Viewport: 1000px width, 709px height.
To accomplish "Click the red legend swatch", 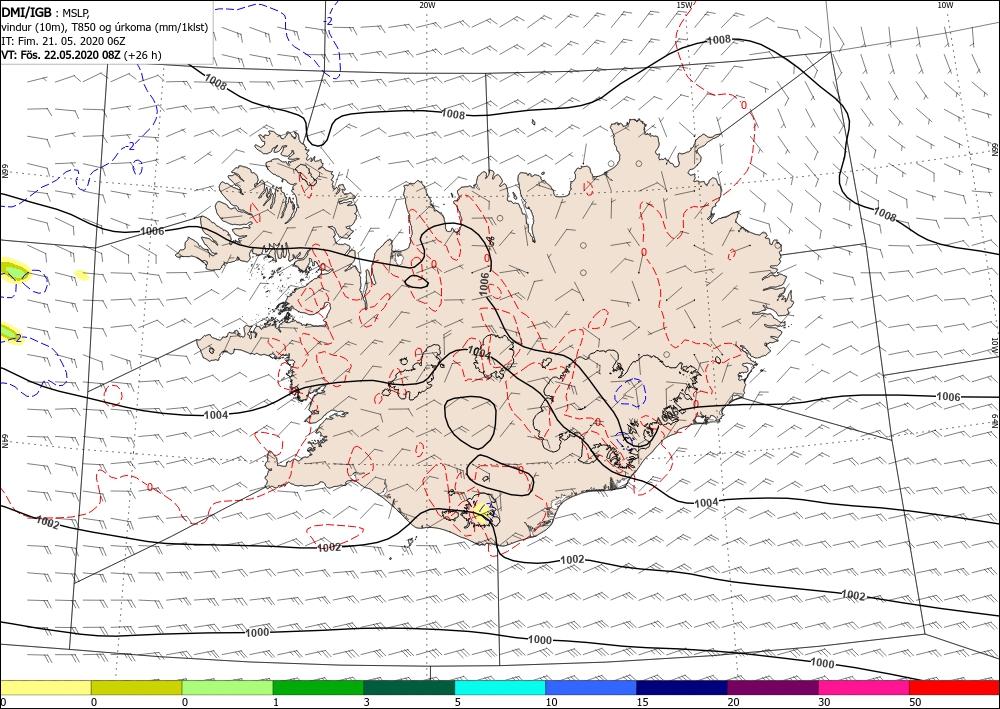I will pos(954,687).
